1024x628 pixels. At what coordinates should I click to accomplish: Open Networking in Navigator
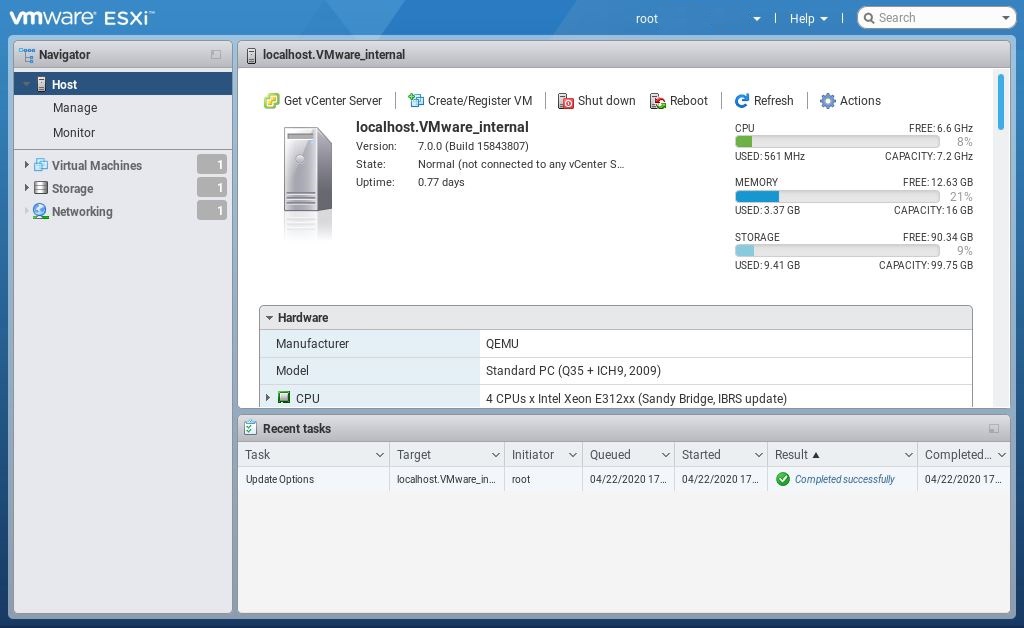[x=82, y=212]
